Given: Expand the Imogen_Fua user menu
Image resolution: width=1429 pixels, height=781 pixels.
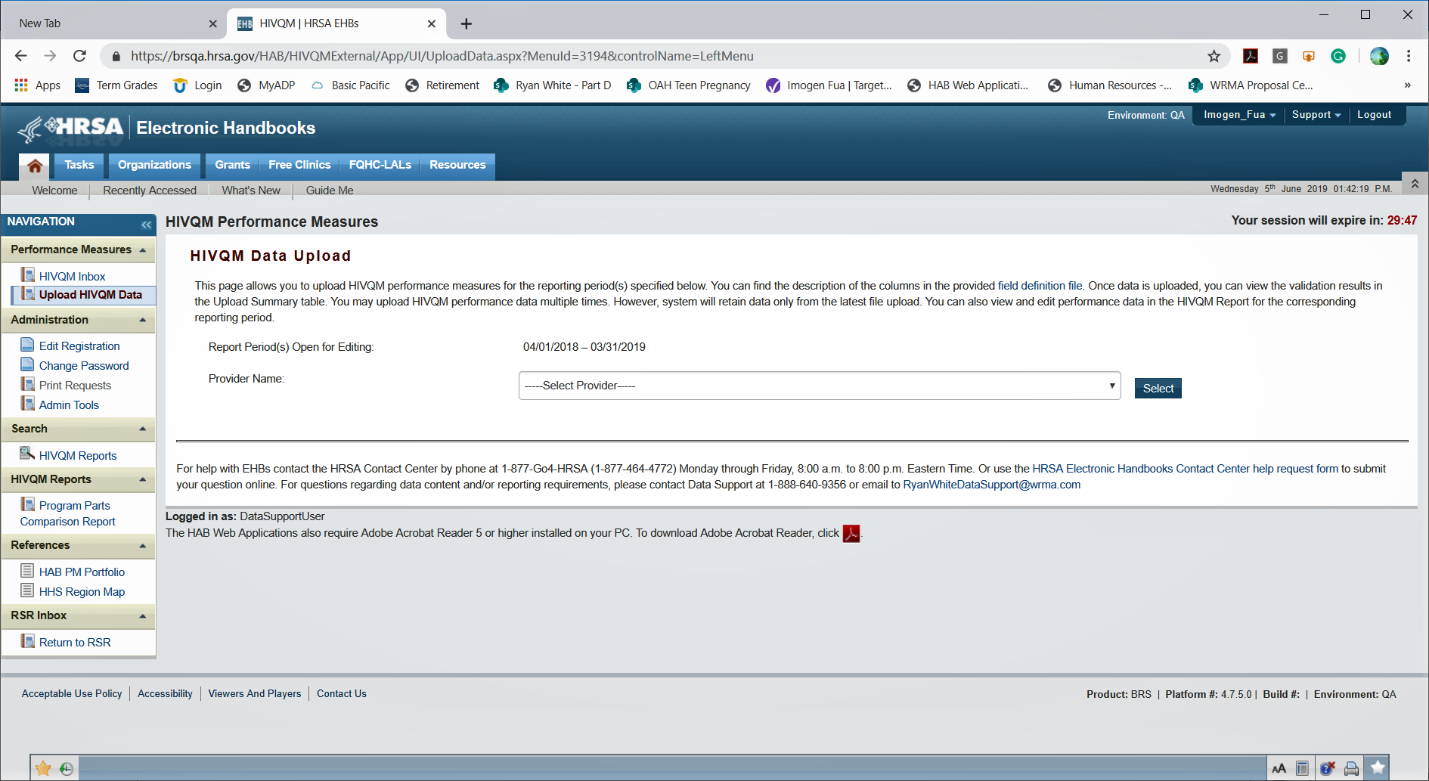Looking at the screenshot, I should [x=1239, y=115].
